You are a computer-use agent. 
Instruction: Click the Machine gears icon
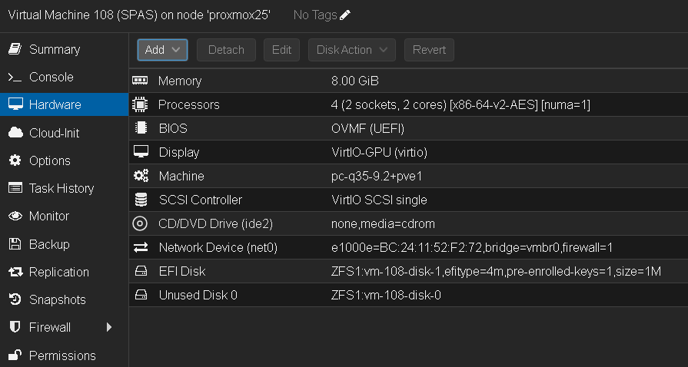tap(141, 176)
